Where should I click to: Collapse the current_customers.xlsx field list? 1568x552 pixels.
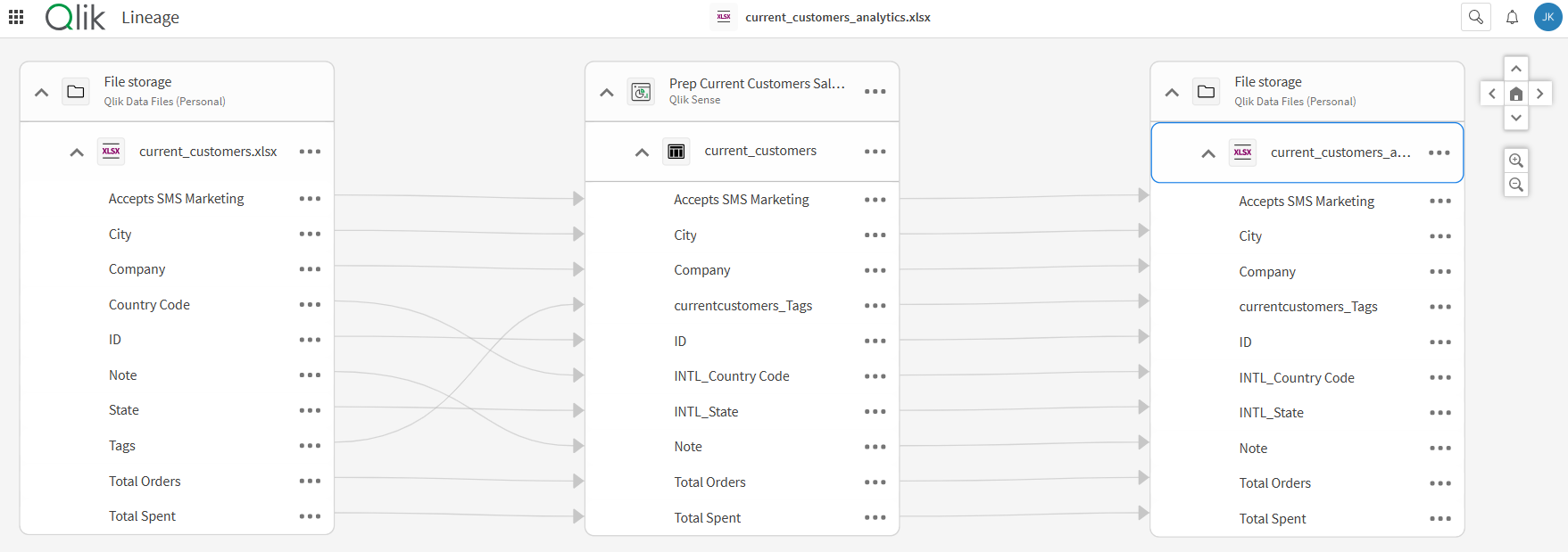(x=77, y=152)
